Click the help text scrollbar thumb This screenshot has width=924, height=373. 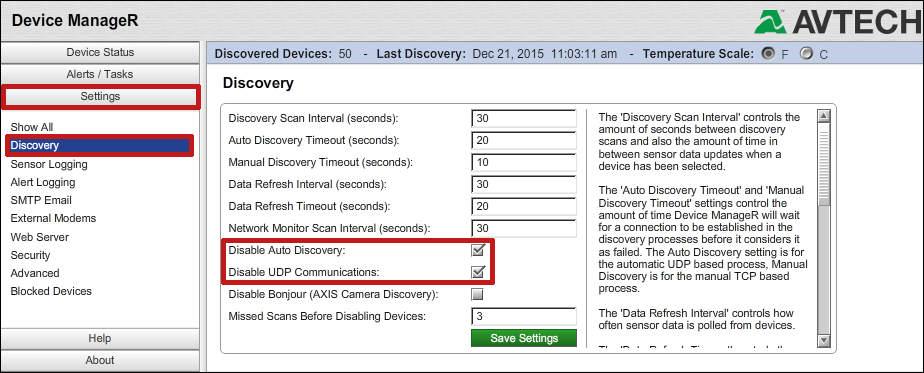pos(824,163)
